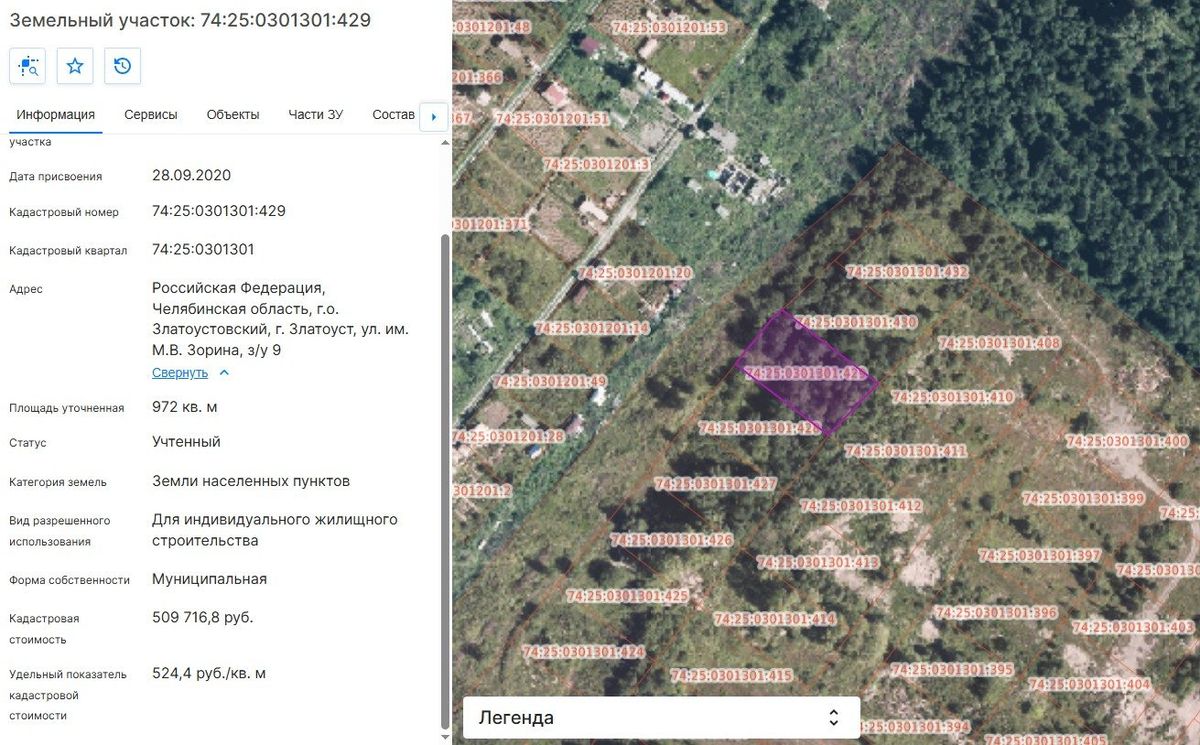Click the area value 972 кв. м

pos(185,407)
